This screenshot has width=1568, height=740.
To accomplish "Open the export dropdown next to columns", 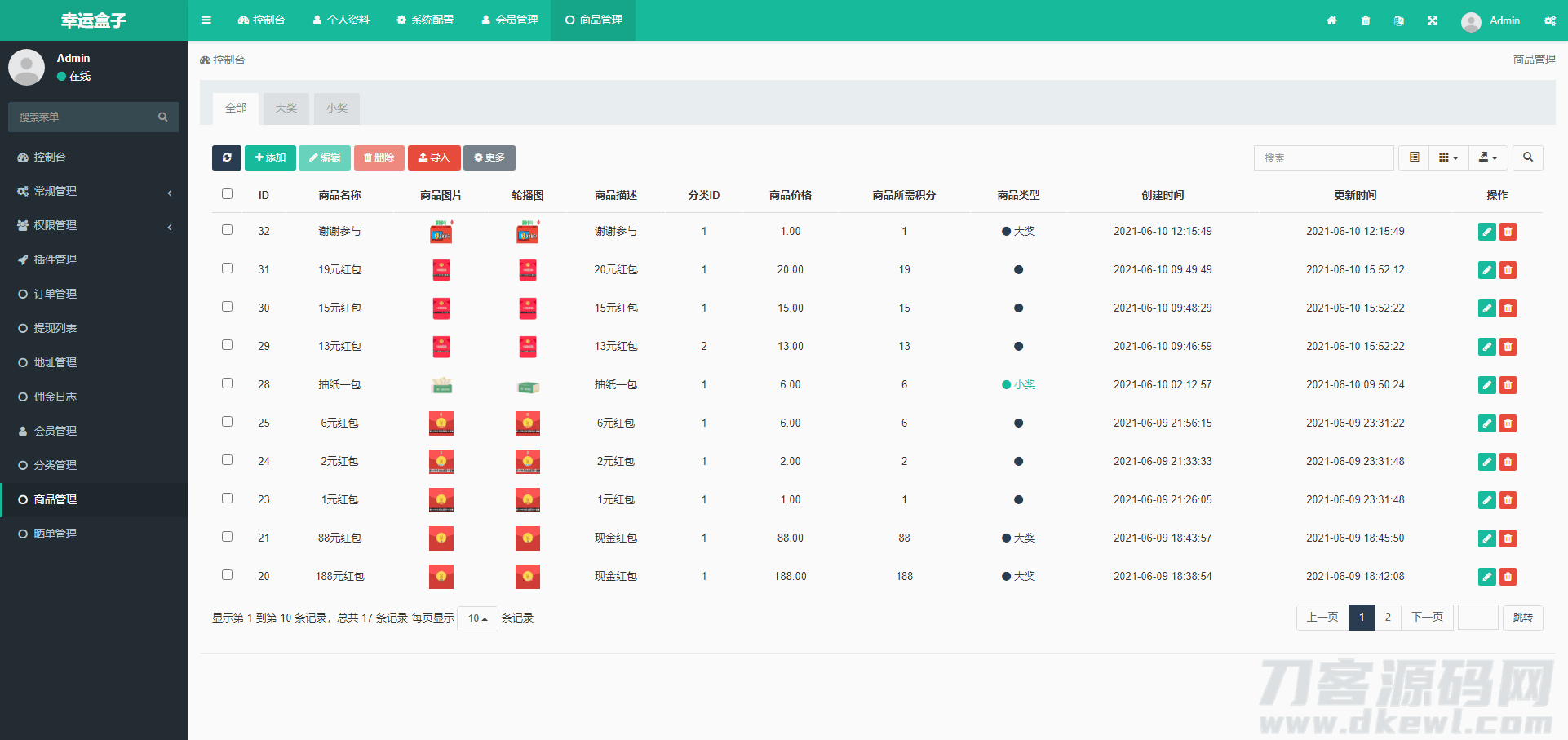I will (1488, 157).
